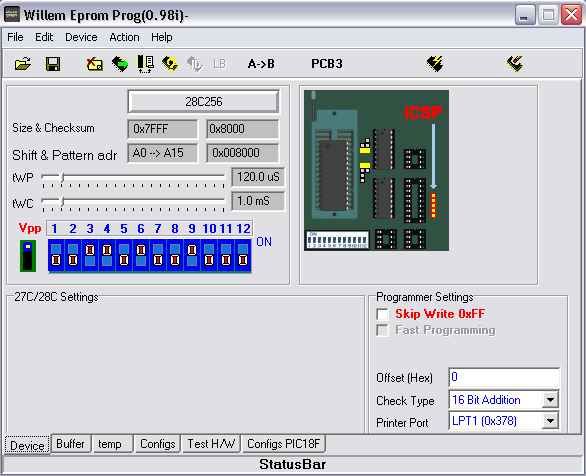Click the verify chip toolbar icon

tap(145, 64)
